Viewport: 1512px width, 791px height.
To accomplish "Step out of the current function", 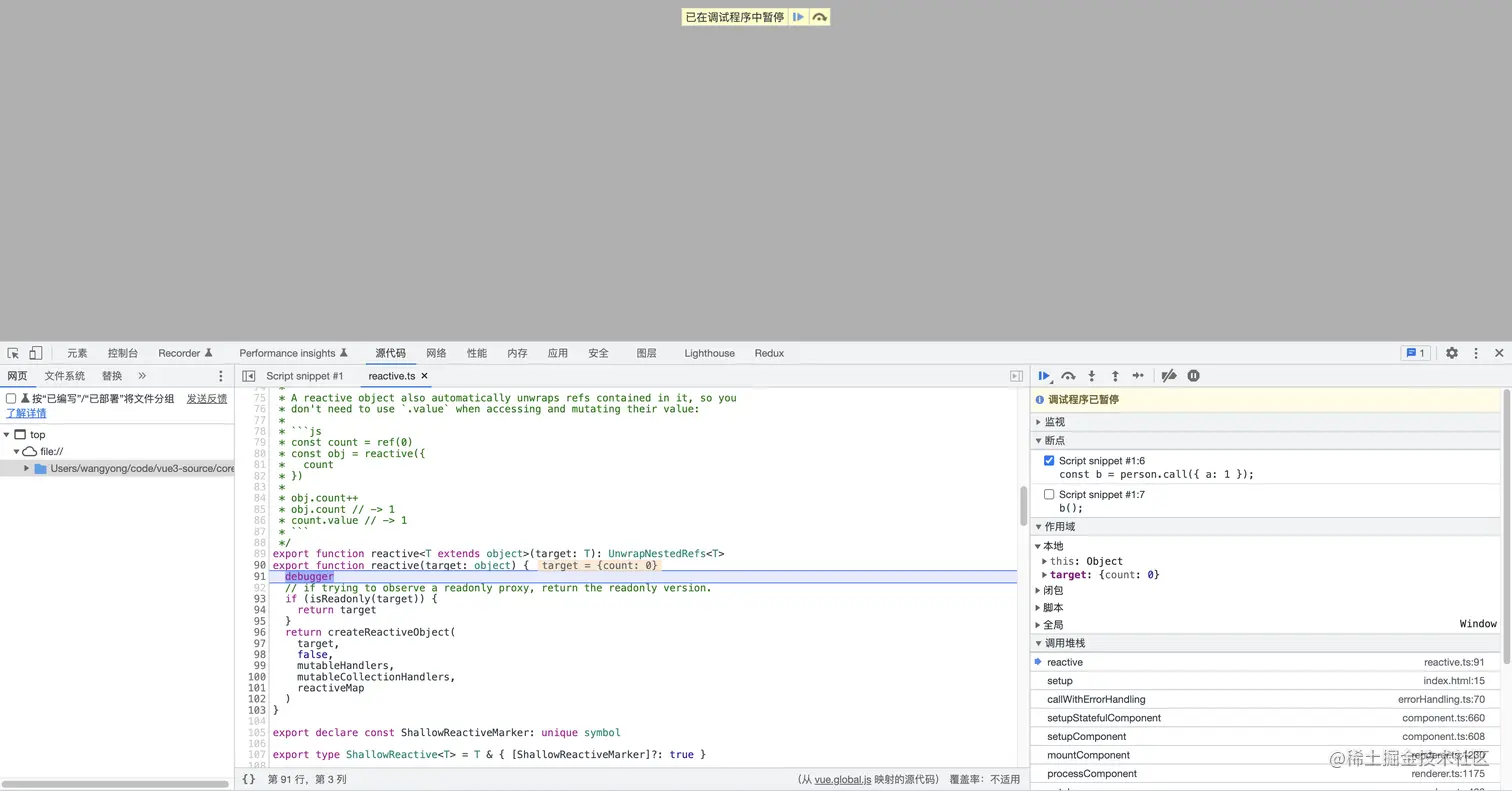I will click(1115, 376).
